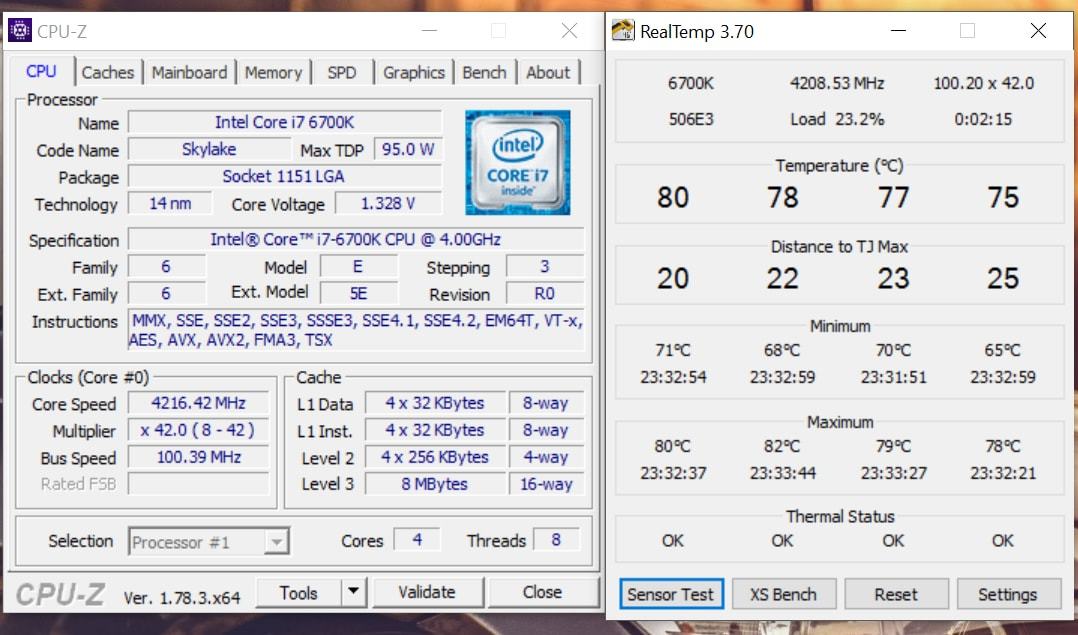The height and width of the screenshot is (635, 1078).
Task: Click the Code Name value 'Skylake'
Action: pyautogui.click(x=209, y=149)
